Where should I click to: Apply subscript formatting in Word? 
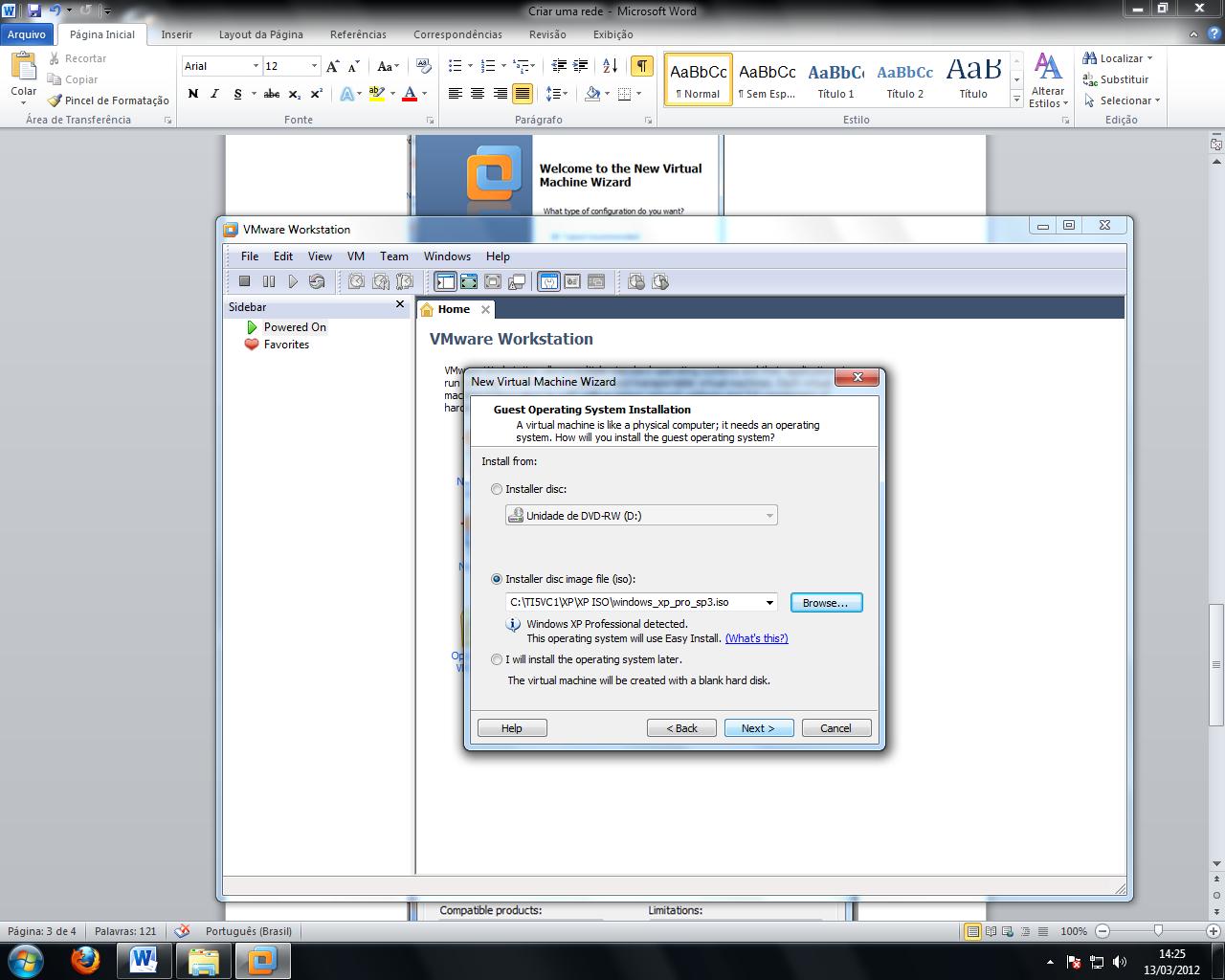click(x=294, y=94)
